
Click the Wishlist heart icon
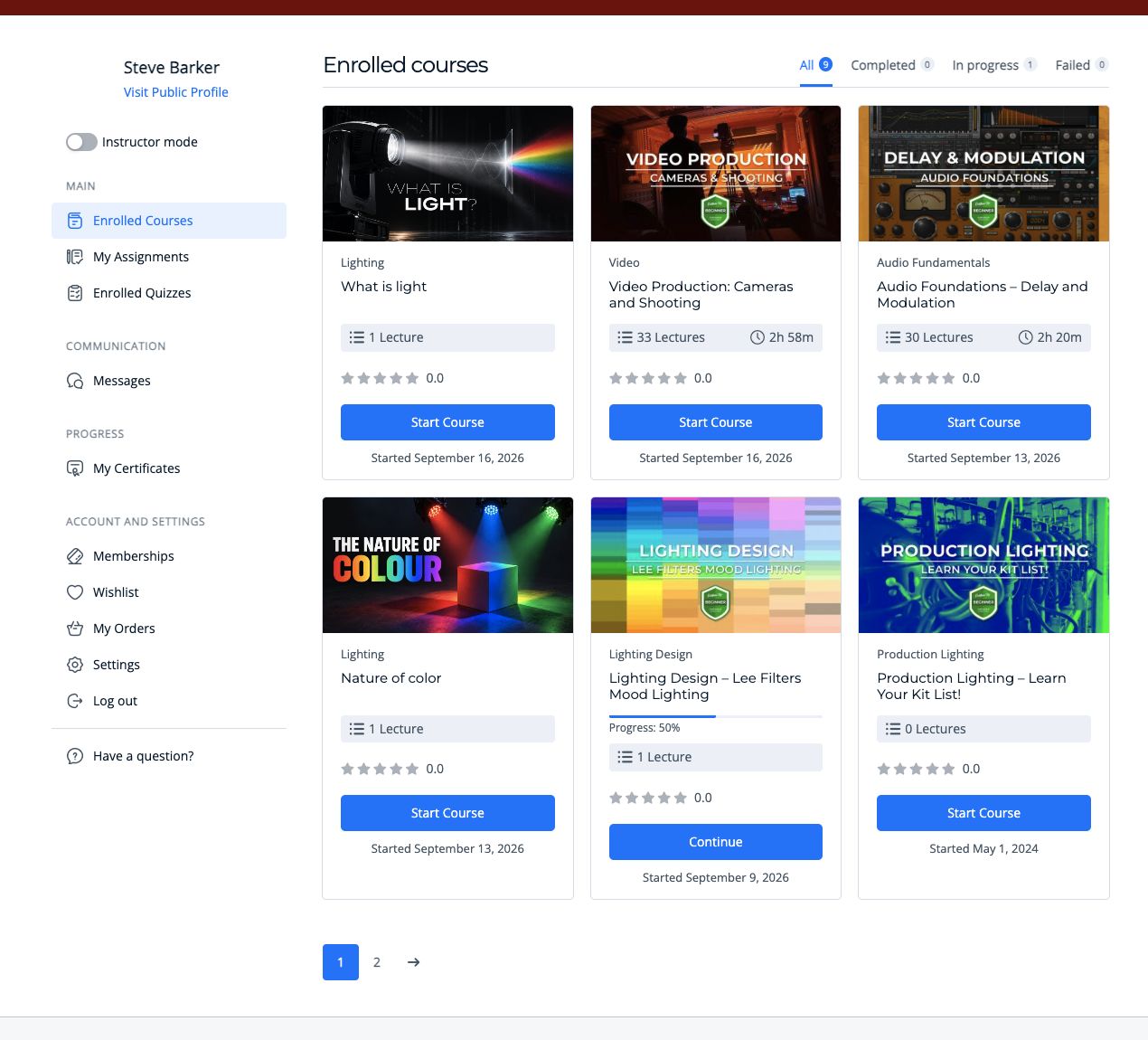point(75,592)
